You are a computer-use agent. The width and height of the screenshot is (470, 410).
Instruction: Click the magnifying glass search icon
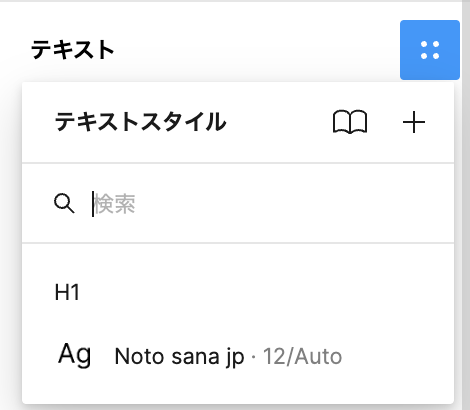click(64, 203)
